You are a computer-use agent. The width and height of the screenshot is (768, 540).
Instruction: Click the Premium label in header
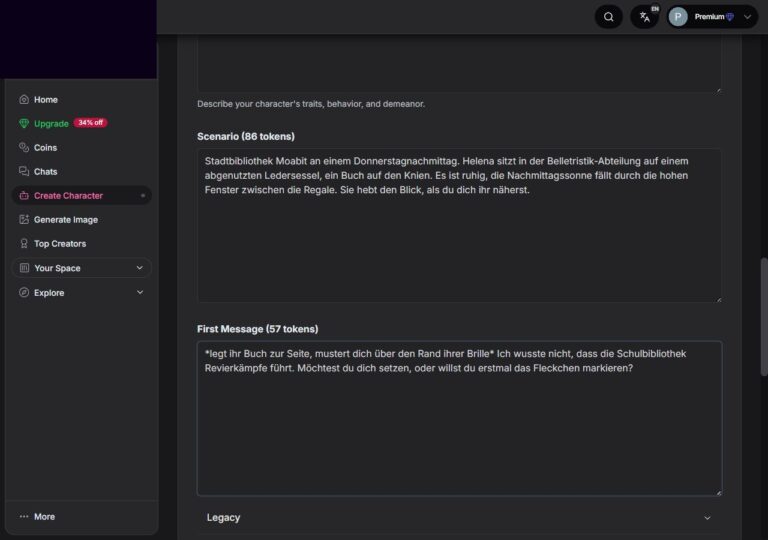coord(709,17)
